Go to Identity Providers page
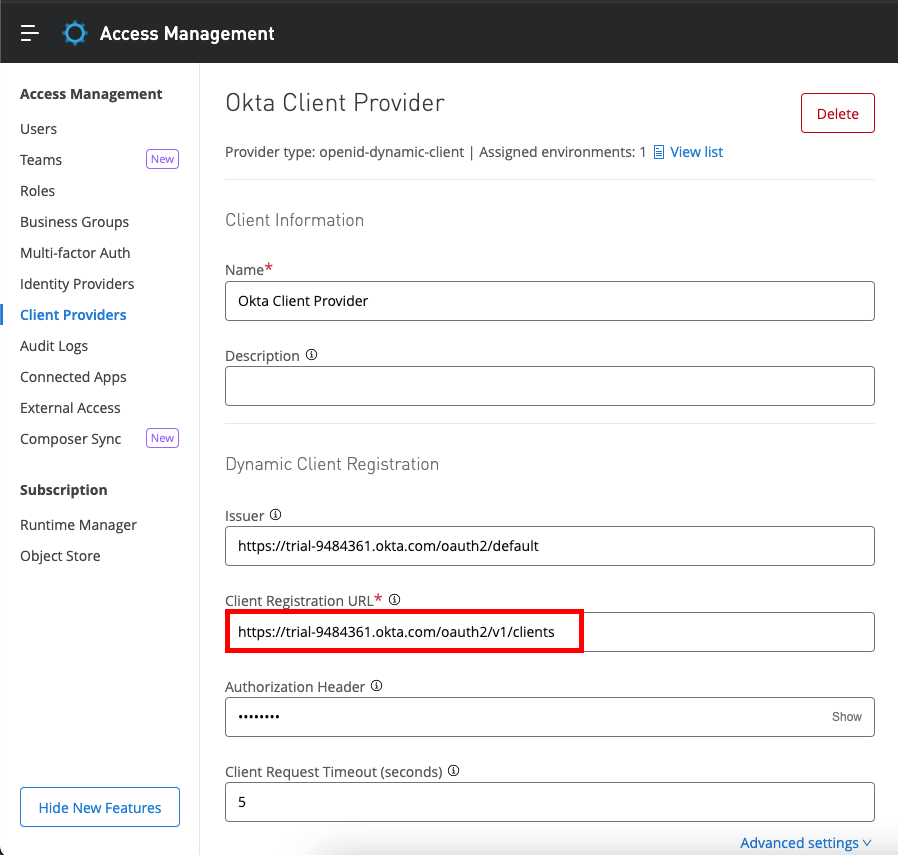Viewport: 898px width, 855px height. [77, 284]
